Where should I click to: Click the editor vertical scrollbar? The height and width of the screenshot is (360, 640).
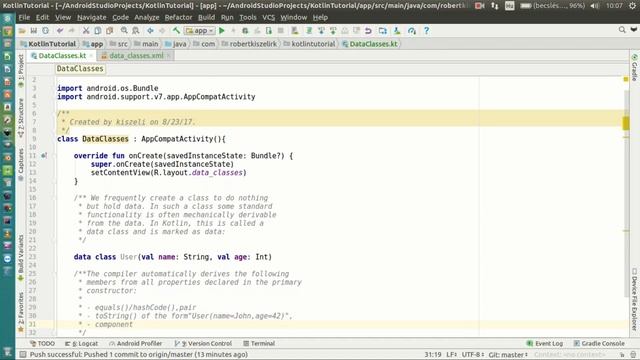point(627,192)
